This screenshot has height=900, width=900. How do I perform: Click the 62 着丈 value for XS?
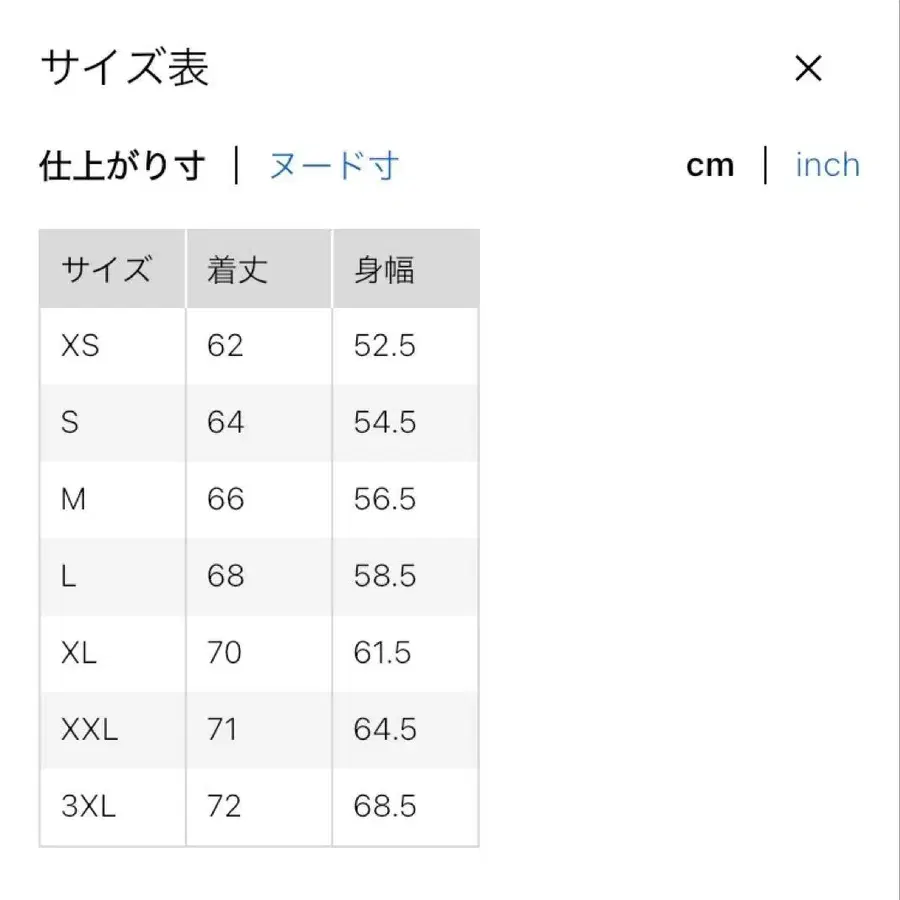[x=224, y=345]
